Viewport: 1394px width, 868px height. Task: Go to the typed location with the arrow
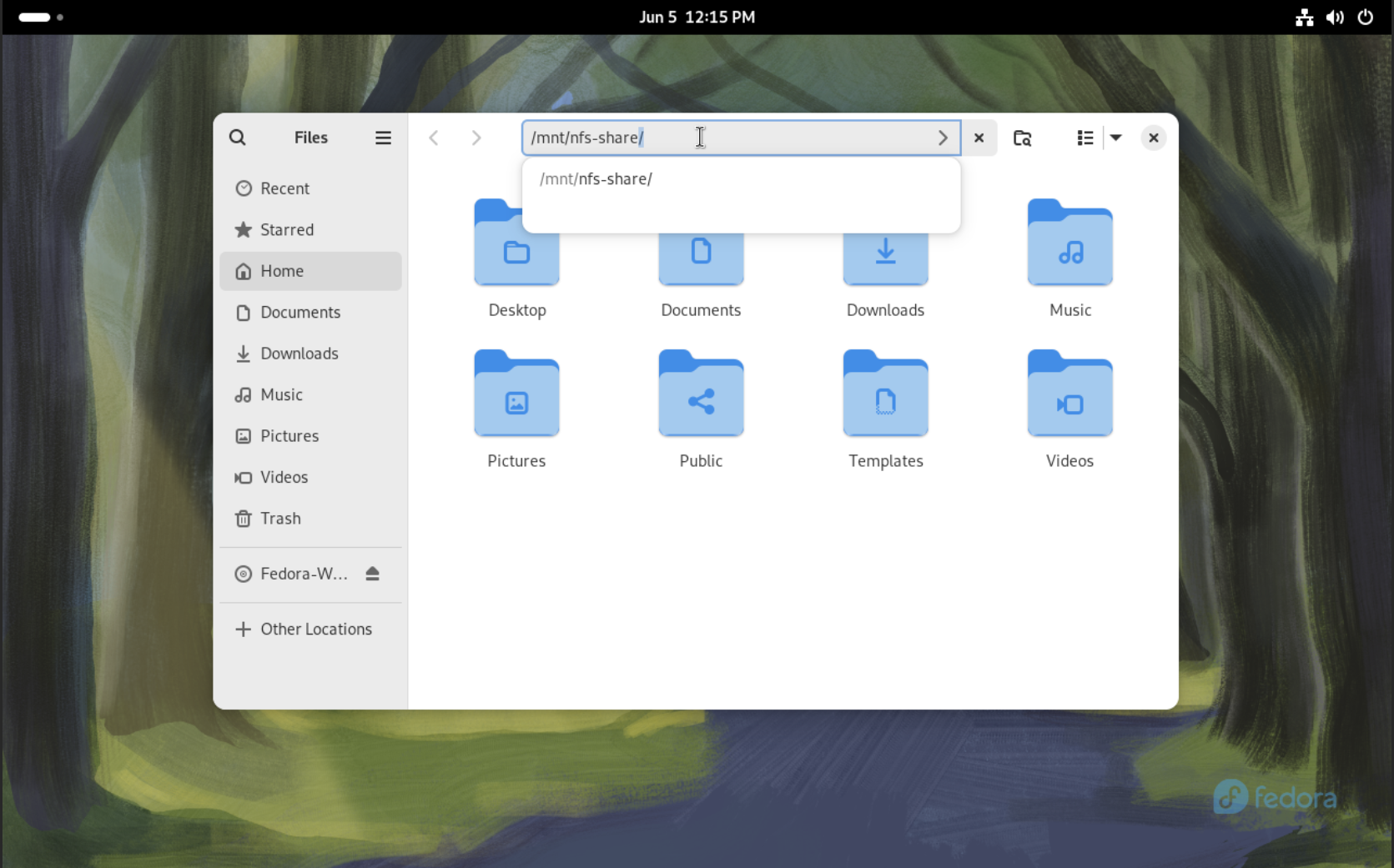[943, 138]
